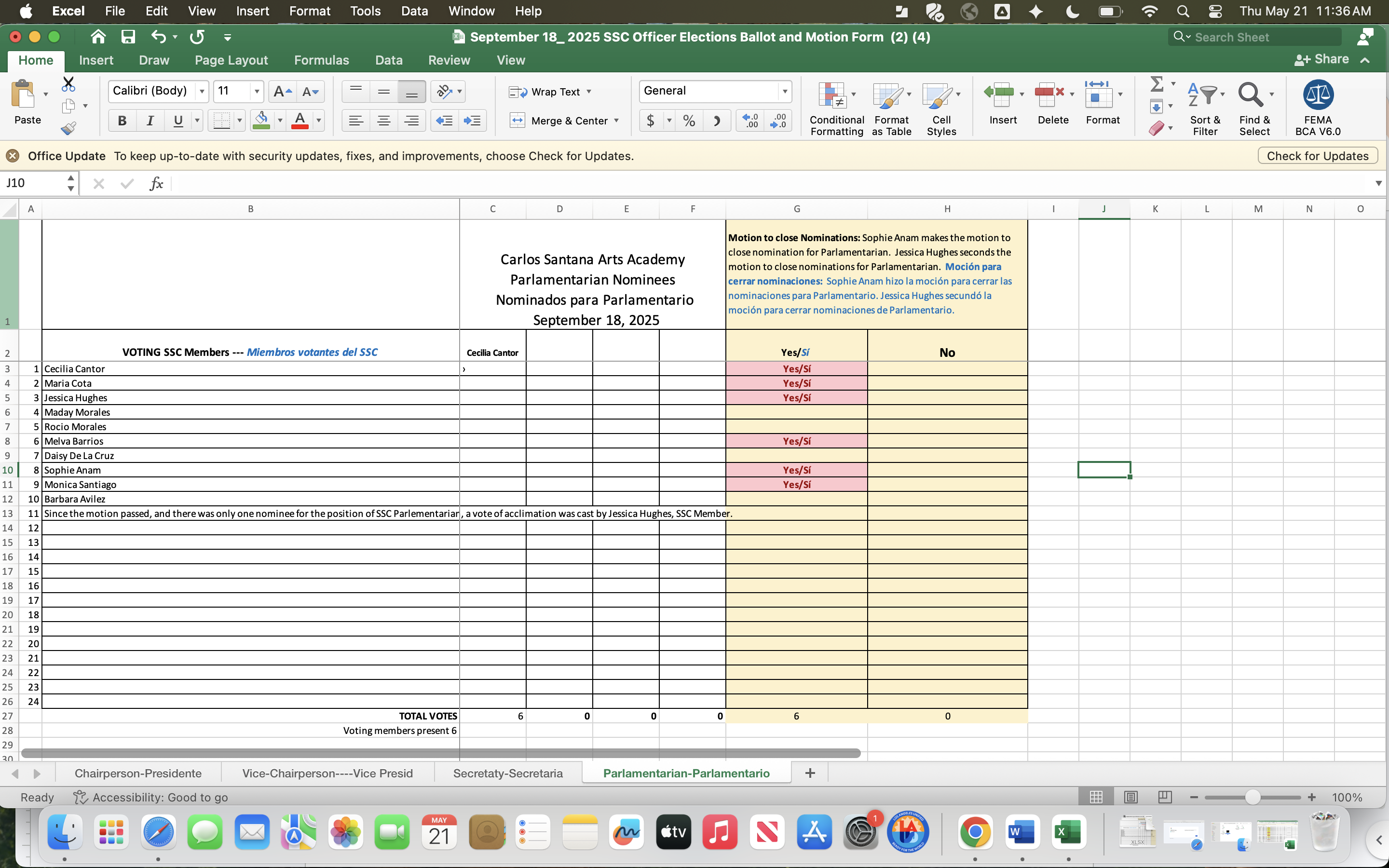Open Format as Table gallery
Viewport: 1389px width, 868px height.
(891, 108)
